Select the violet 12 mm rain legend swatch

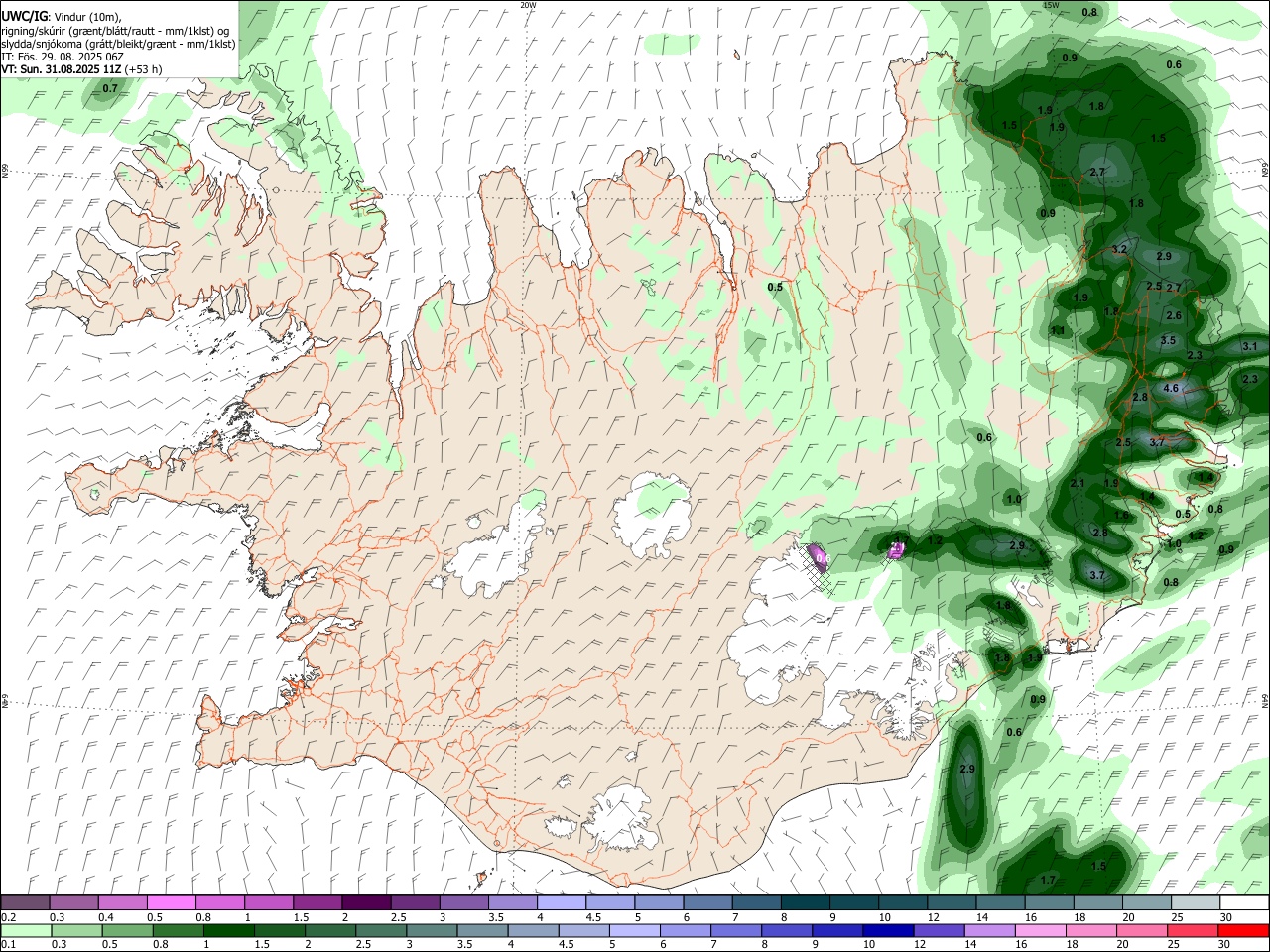point(939,930)
